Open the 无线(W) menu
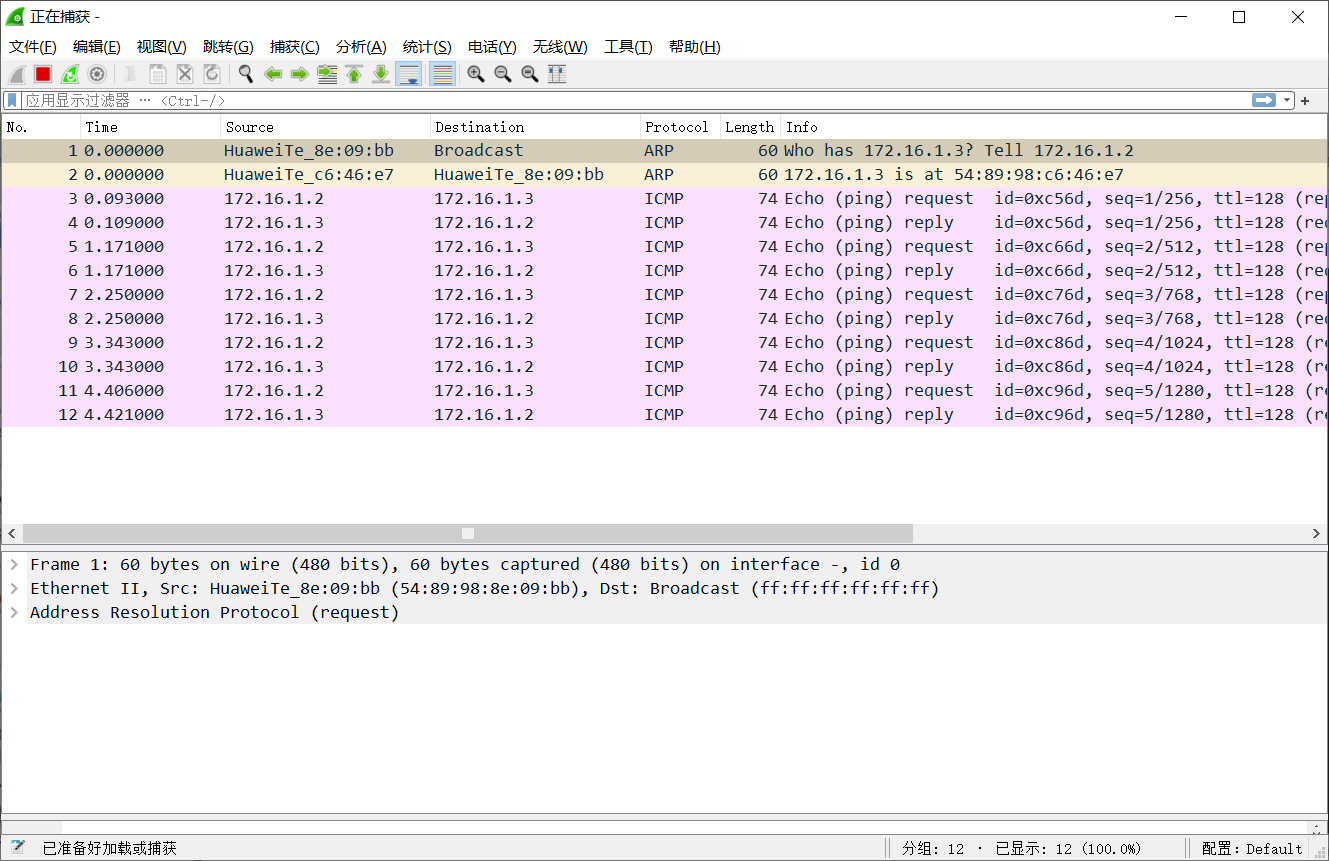 click(560, 47)
